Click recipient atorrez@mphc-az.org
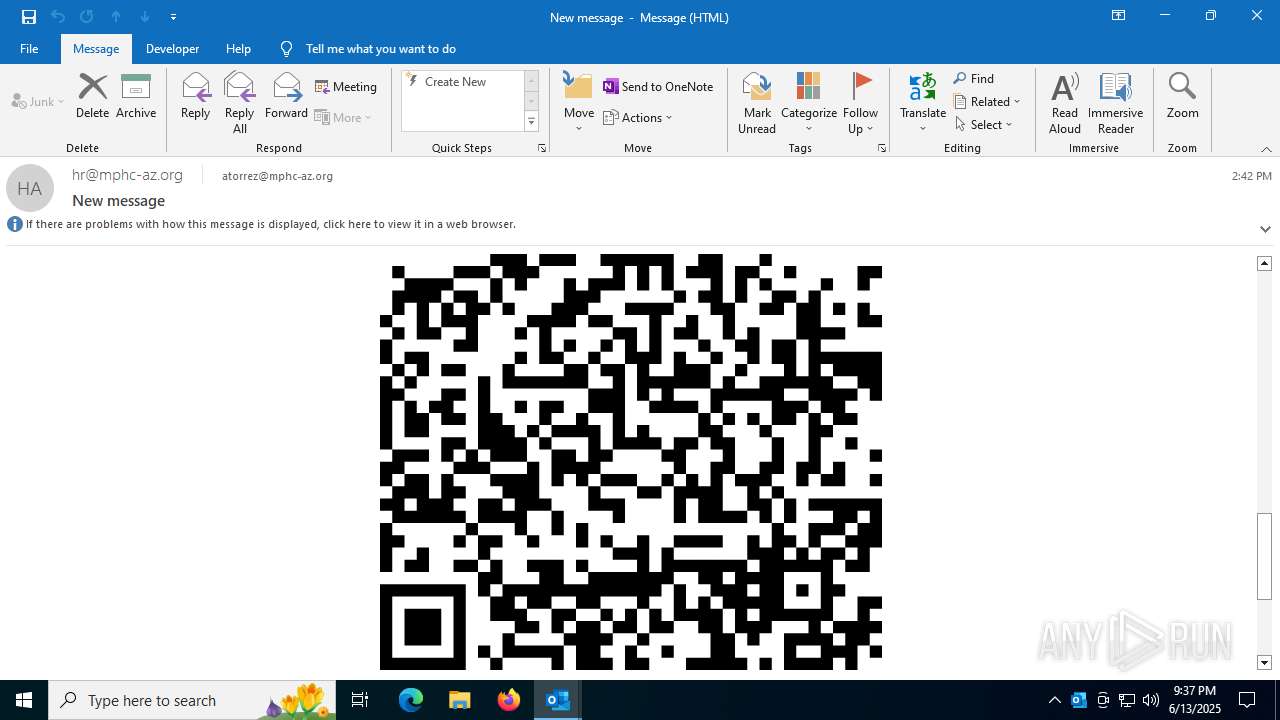The image size is (1280, 720). [277, 176]
